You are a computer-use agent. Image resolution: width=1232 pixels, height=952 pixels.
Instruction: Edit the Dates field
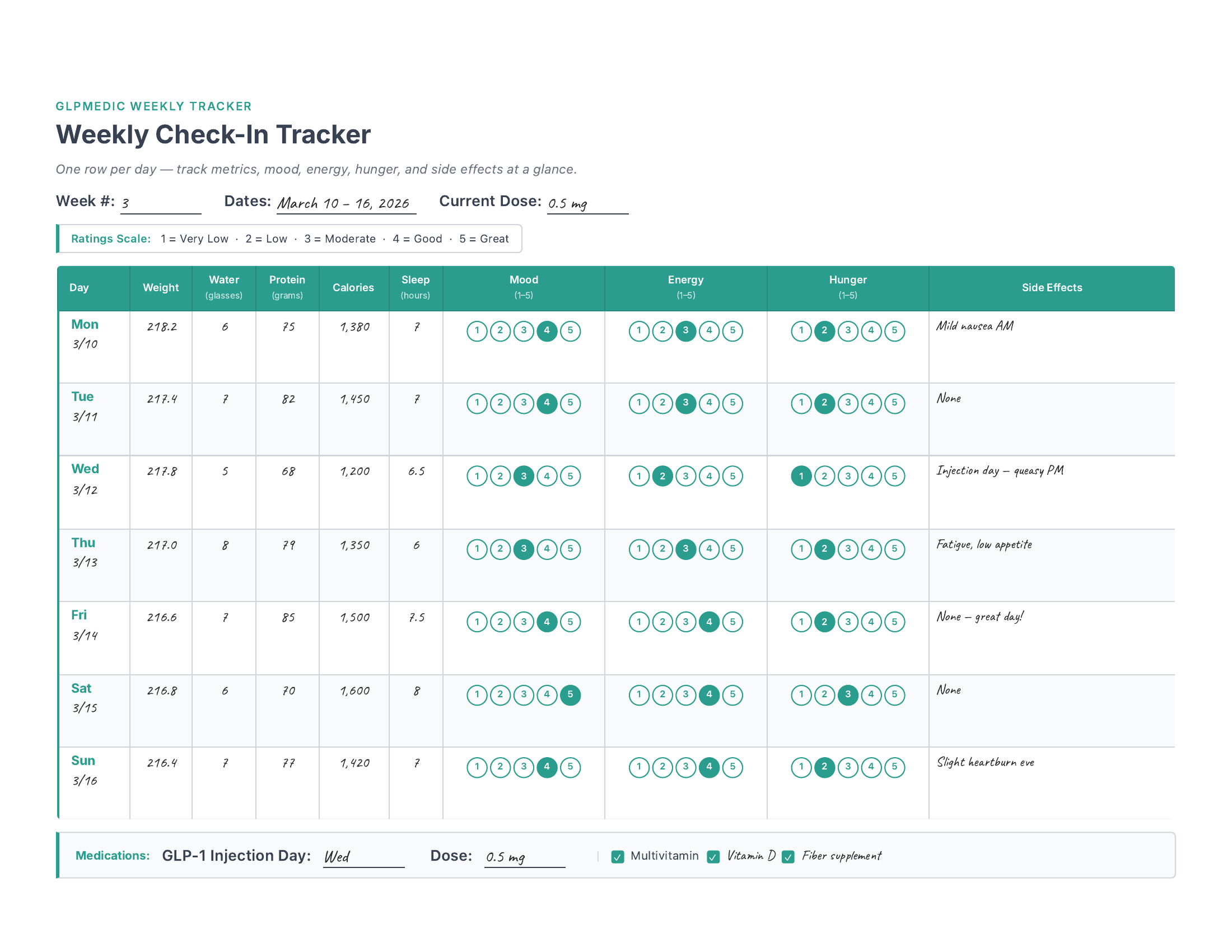tap(346, 204)
